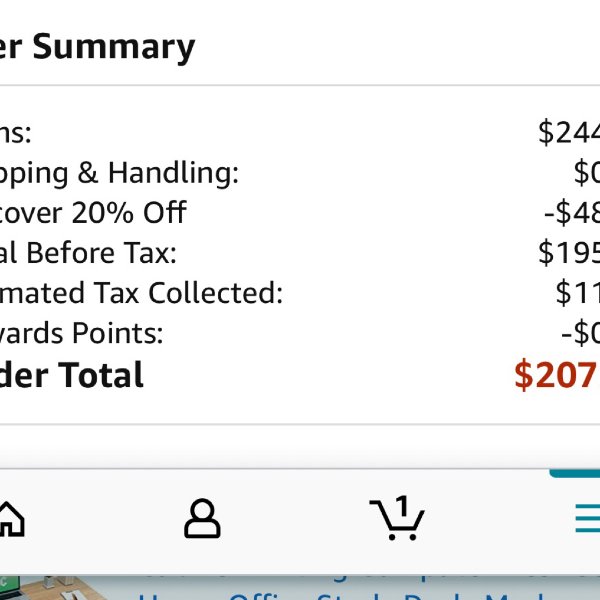The height and width of the screenshot is (600, 600).
Task: Tap the teal active tab indicator
Action: [574, 473]
